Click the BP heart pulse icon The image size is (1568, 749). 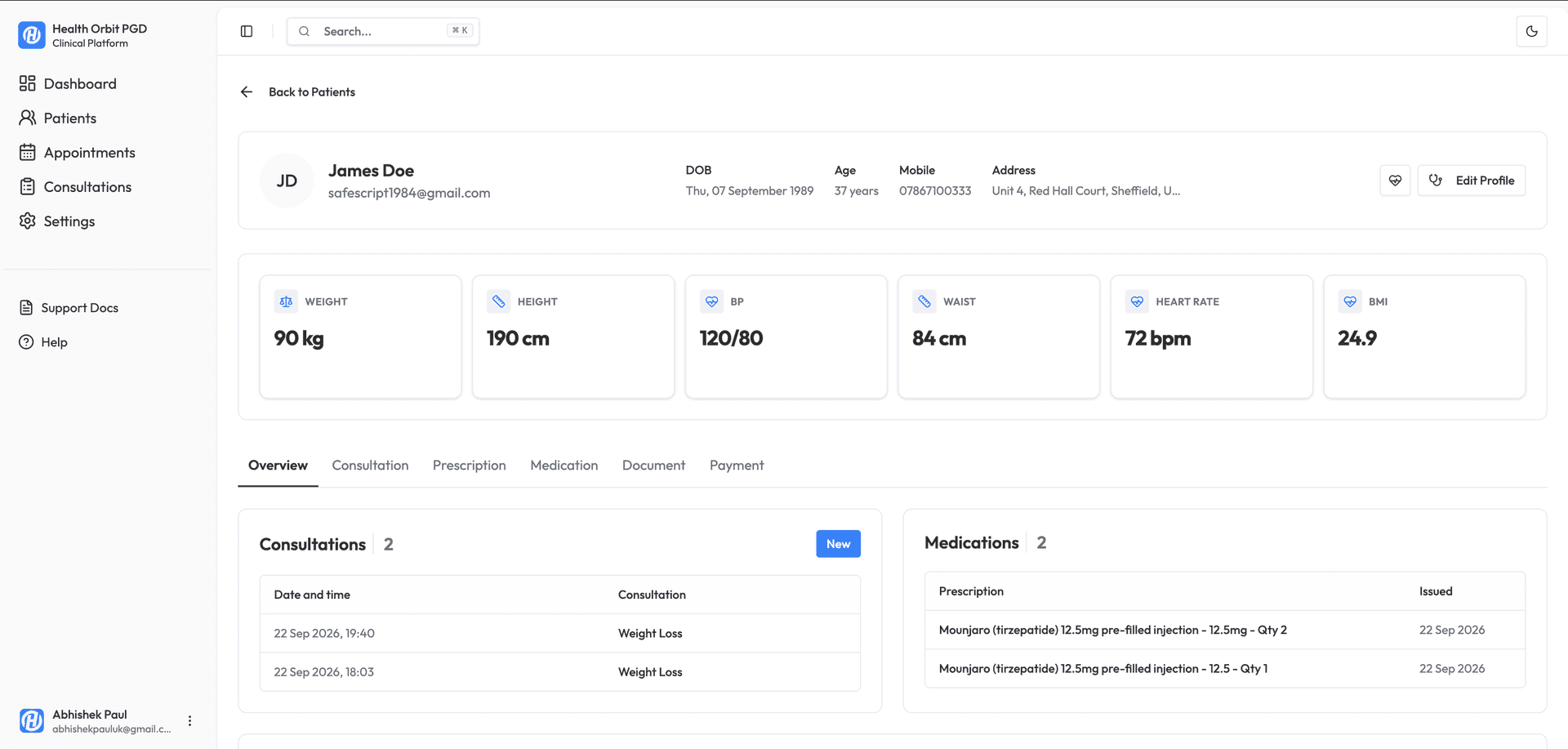(712, 301)
